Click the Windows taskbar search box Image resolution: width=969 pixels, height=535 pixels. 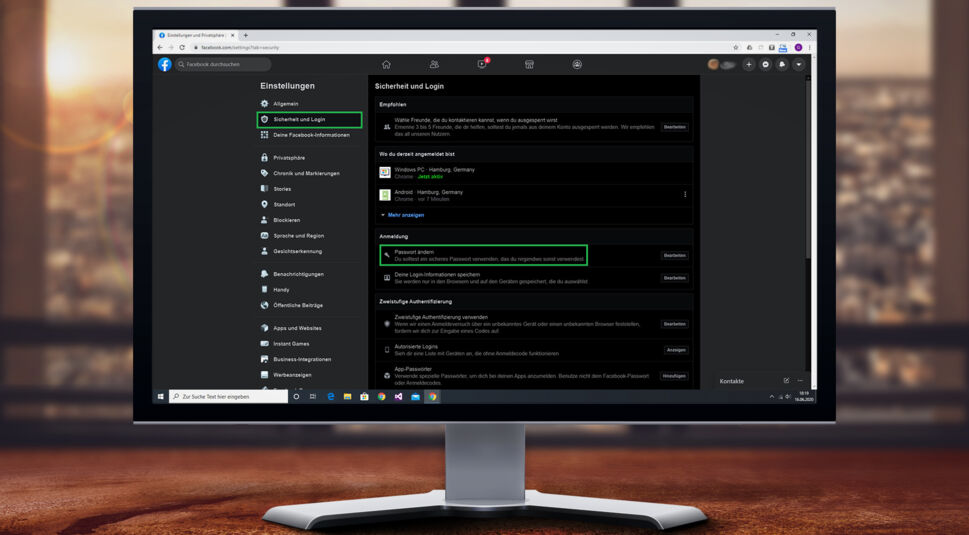(x=228, y=397)
